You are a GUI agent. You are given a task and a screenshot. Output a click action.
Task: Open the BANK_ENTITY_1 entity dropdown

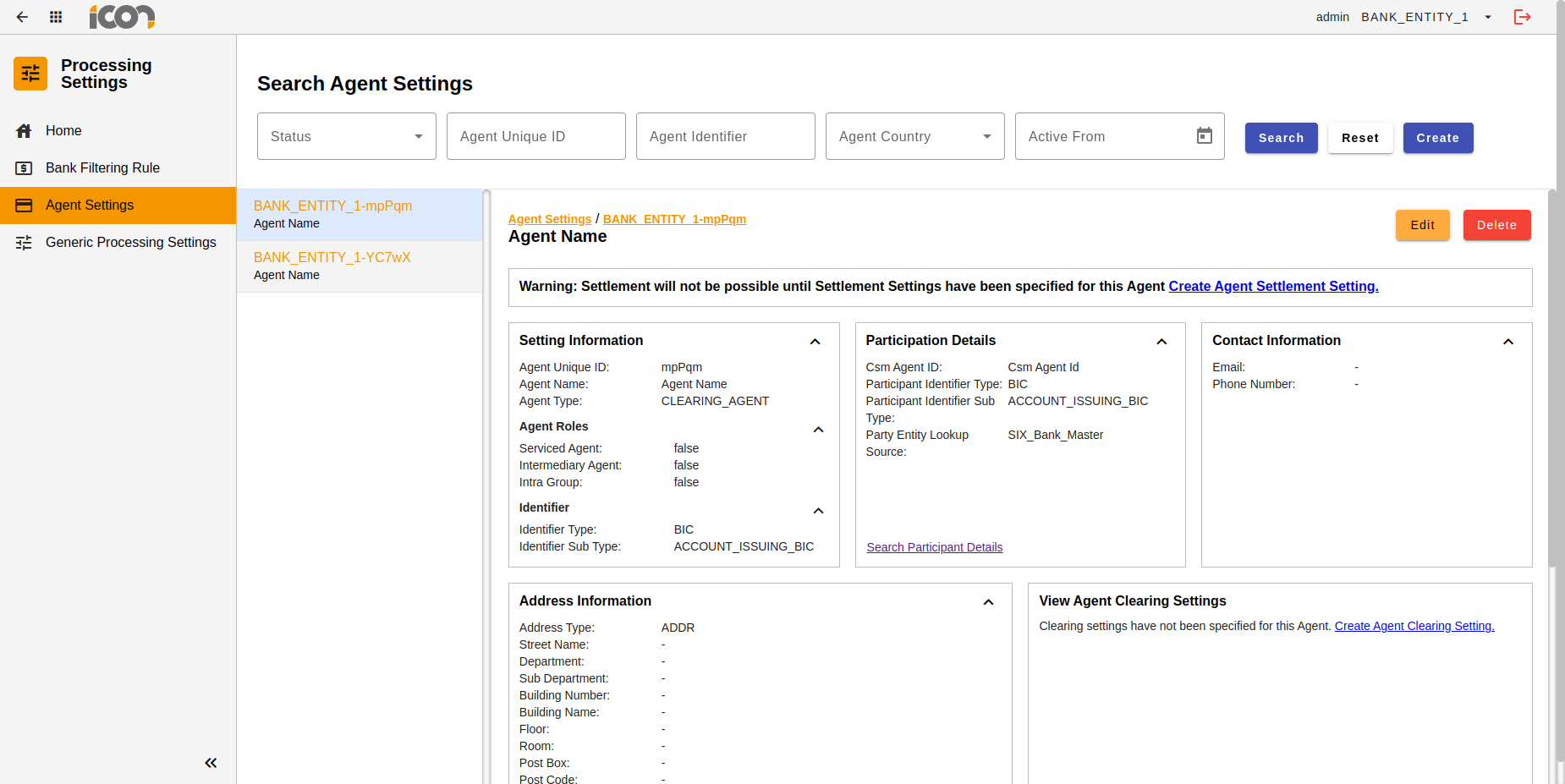pos(1488,17)
